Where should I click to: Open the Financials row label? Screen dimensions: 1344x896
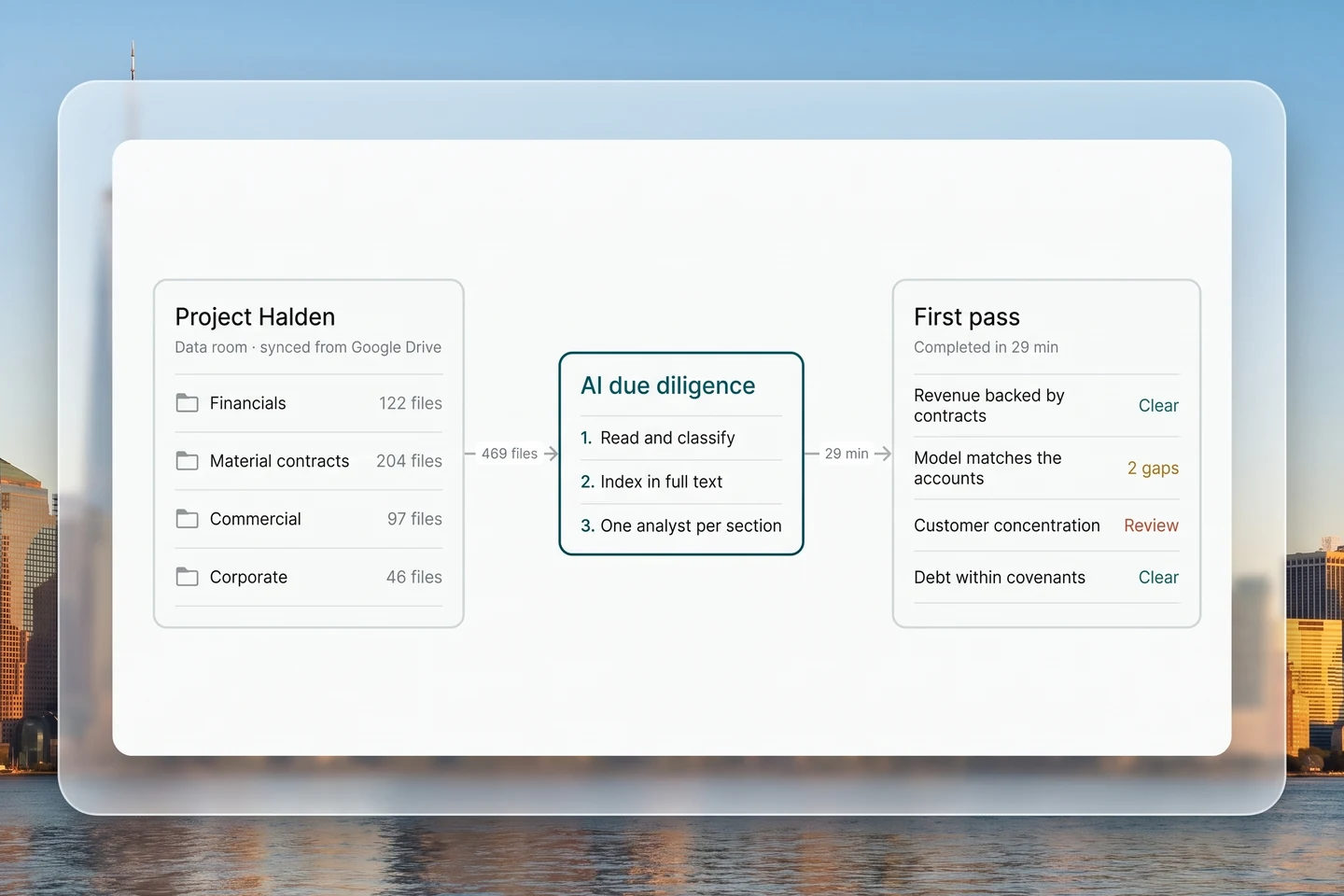[x=247, y=403]
